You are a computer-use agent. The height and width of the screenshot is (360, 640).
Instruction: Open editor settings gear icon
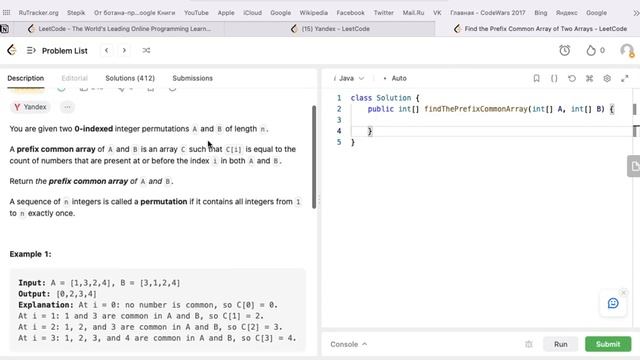pos(607,78)
